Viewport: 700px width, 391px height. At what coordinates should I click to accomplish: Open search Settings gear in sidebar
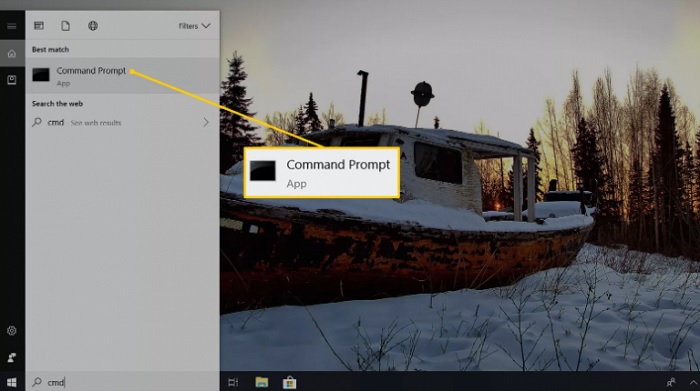[x=12, y=331]
